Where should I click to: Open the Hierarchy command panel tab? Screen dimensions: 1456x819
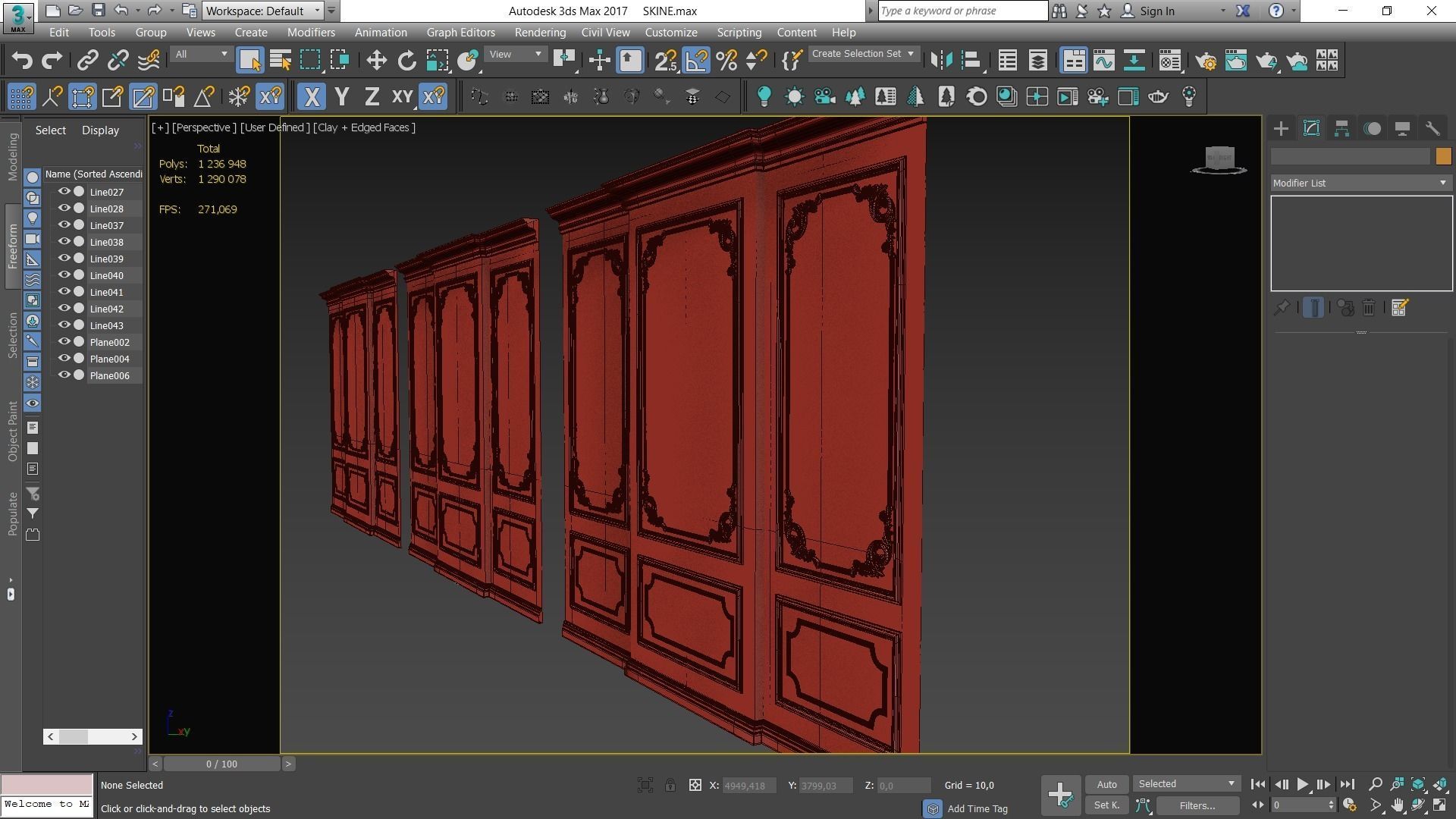tap(1341, 128)
